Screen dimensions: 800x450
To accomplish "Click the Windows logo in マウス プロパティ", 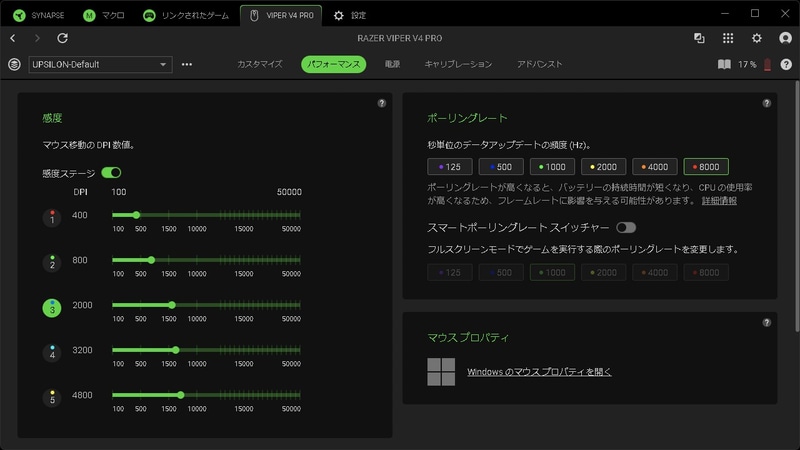I will coord(441,371).
